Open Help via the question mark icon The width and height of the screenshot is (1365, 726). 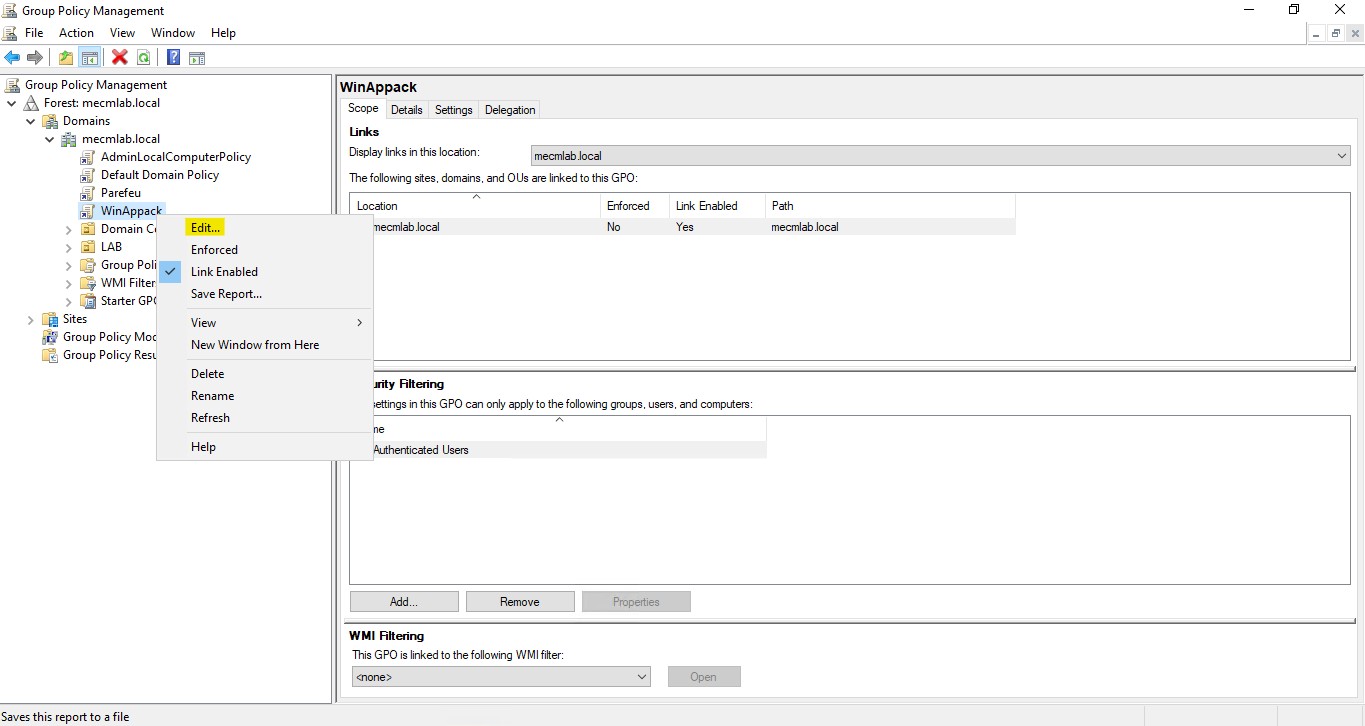tap(172, 57)
